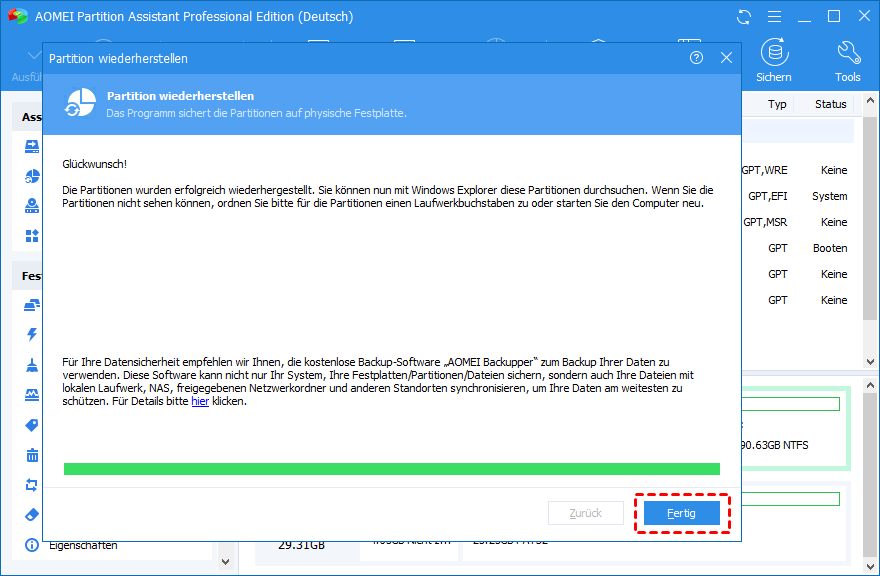Select the Booten status cell

(830, 248)
